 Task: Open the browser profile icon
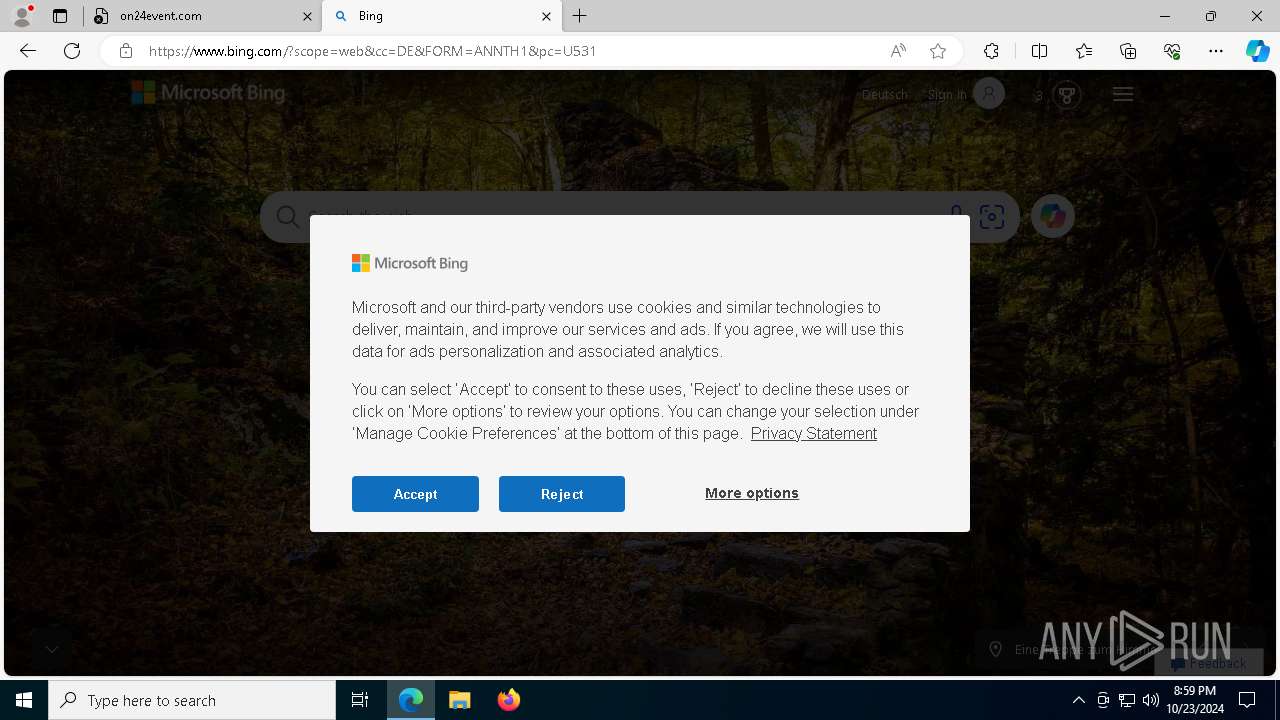pyautogui.click(x=21, y=16)
